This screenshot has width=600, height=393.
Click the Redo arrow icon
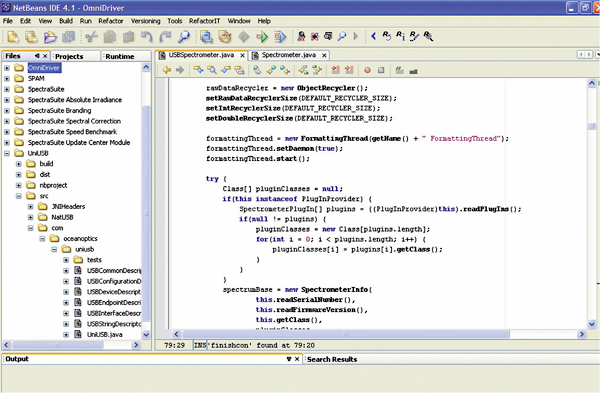coord(165,37)
